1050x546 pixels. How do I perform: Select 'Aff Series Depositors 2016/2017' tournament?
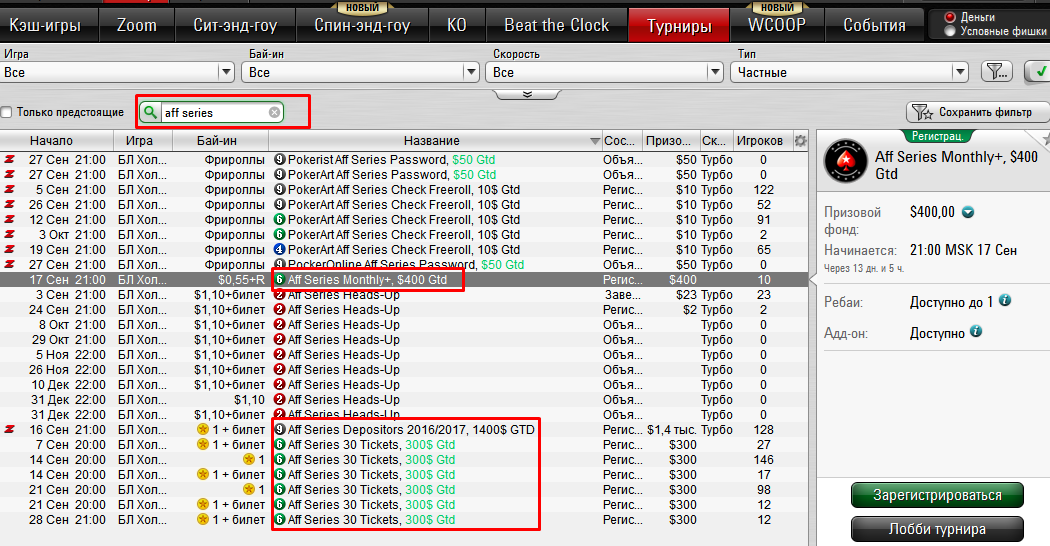click(404, 429)
